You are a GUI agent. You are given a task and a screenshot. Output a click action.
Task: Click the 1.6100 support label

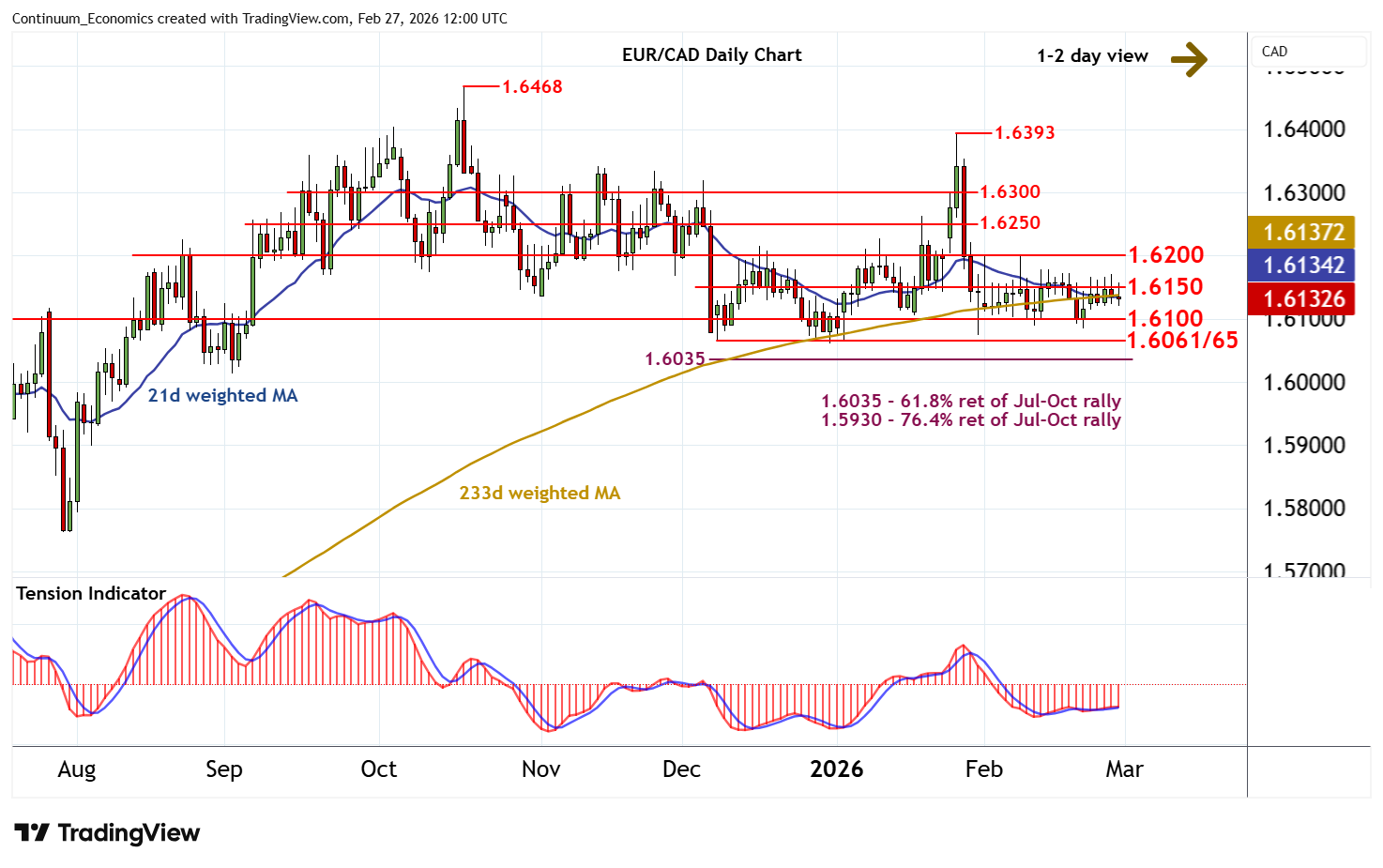point(1165,319)
